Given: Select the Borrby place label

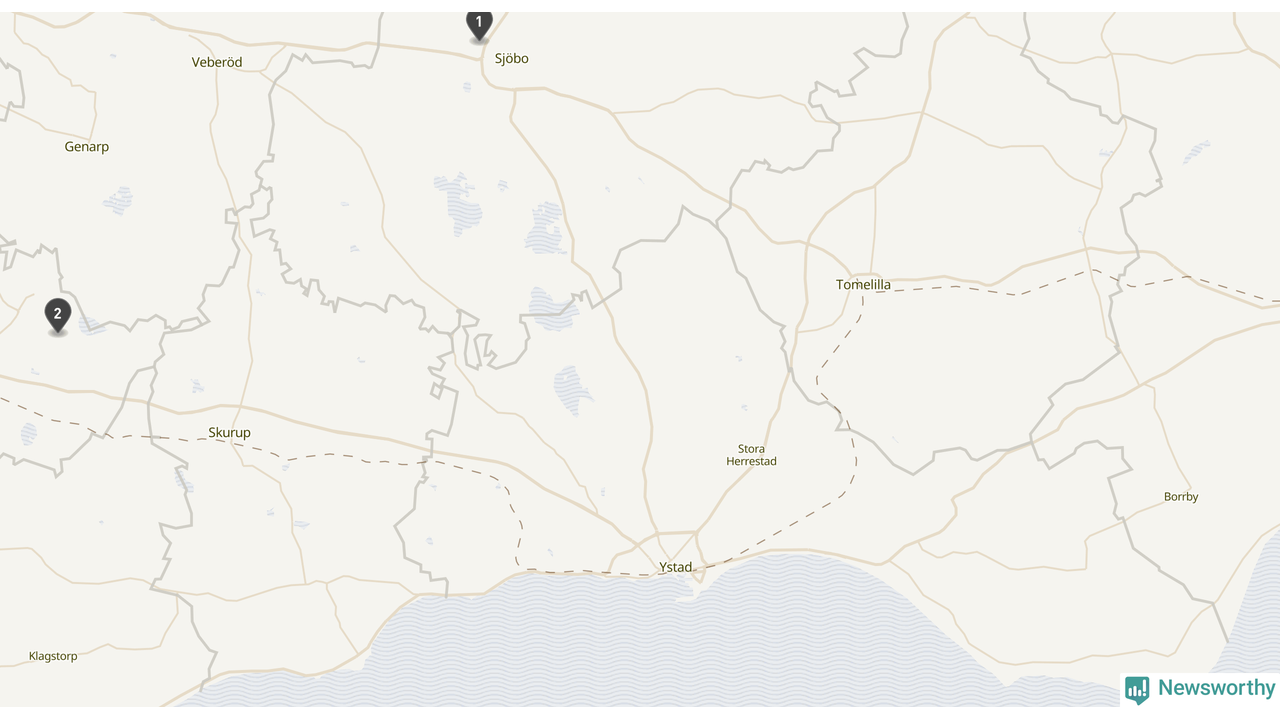Looking at the screenshot, I should (x=1181, y=497).
